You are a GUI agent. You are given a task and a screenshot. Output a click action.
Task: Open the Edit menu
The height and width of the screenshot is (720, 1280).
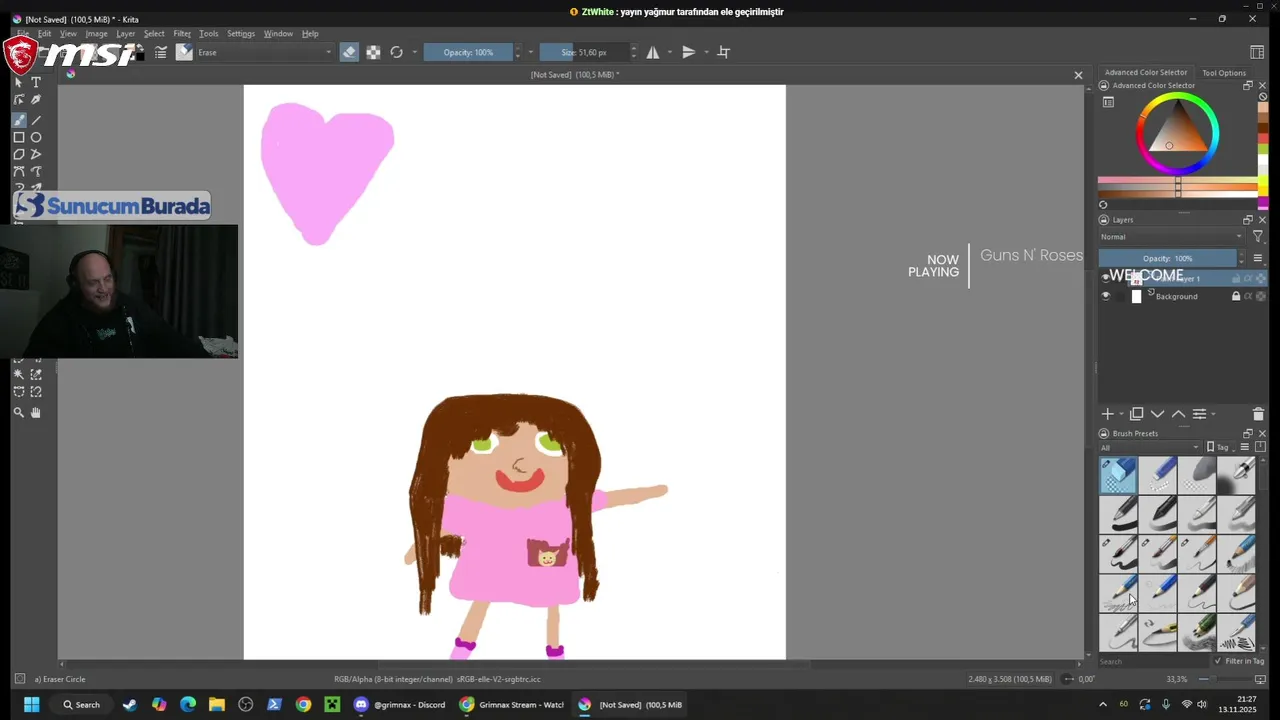[45, 34]
